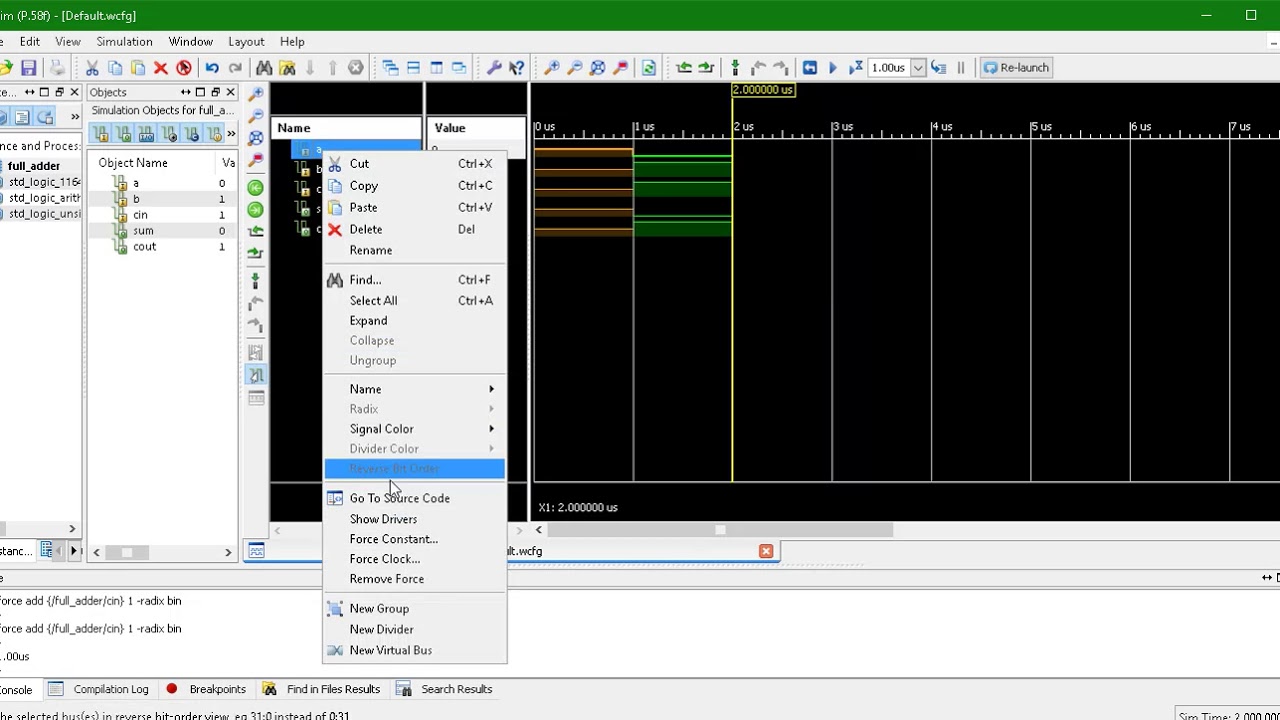Click Breakpoints red dot tab icon
This screenshot has width=1280, height=720.
coord(172,689)
